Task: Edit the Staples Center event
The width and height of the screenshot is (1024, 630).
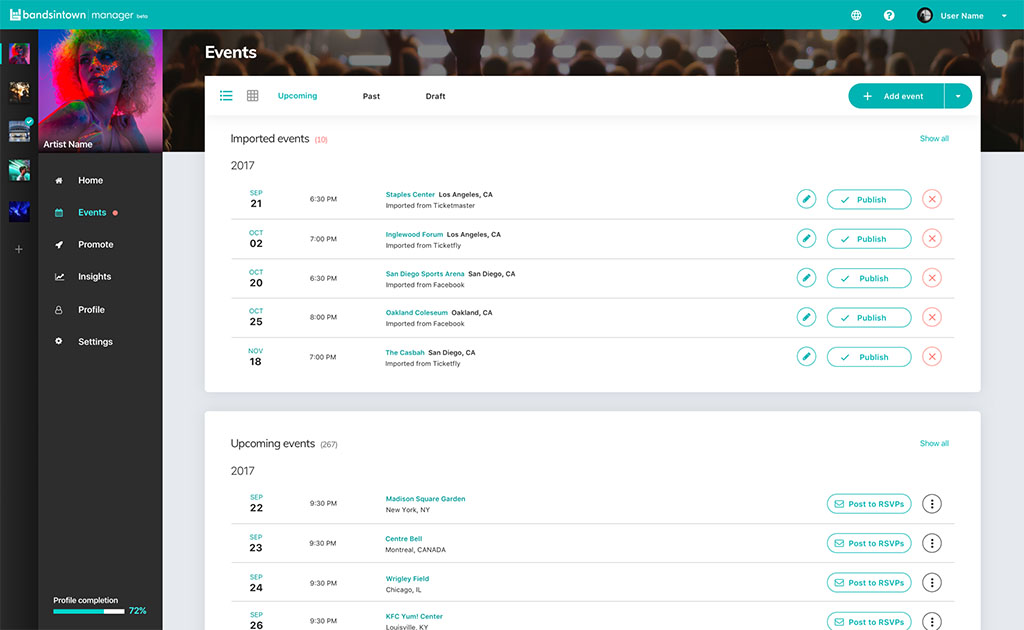Action: point(807,199)
